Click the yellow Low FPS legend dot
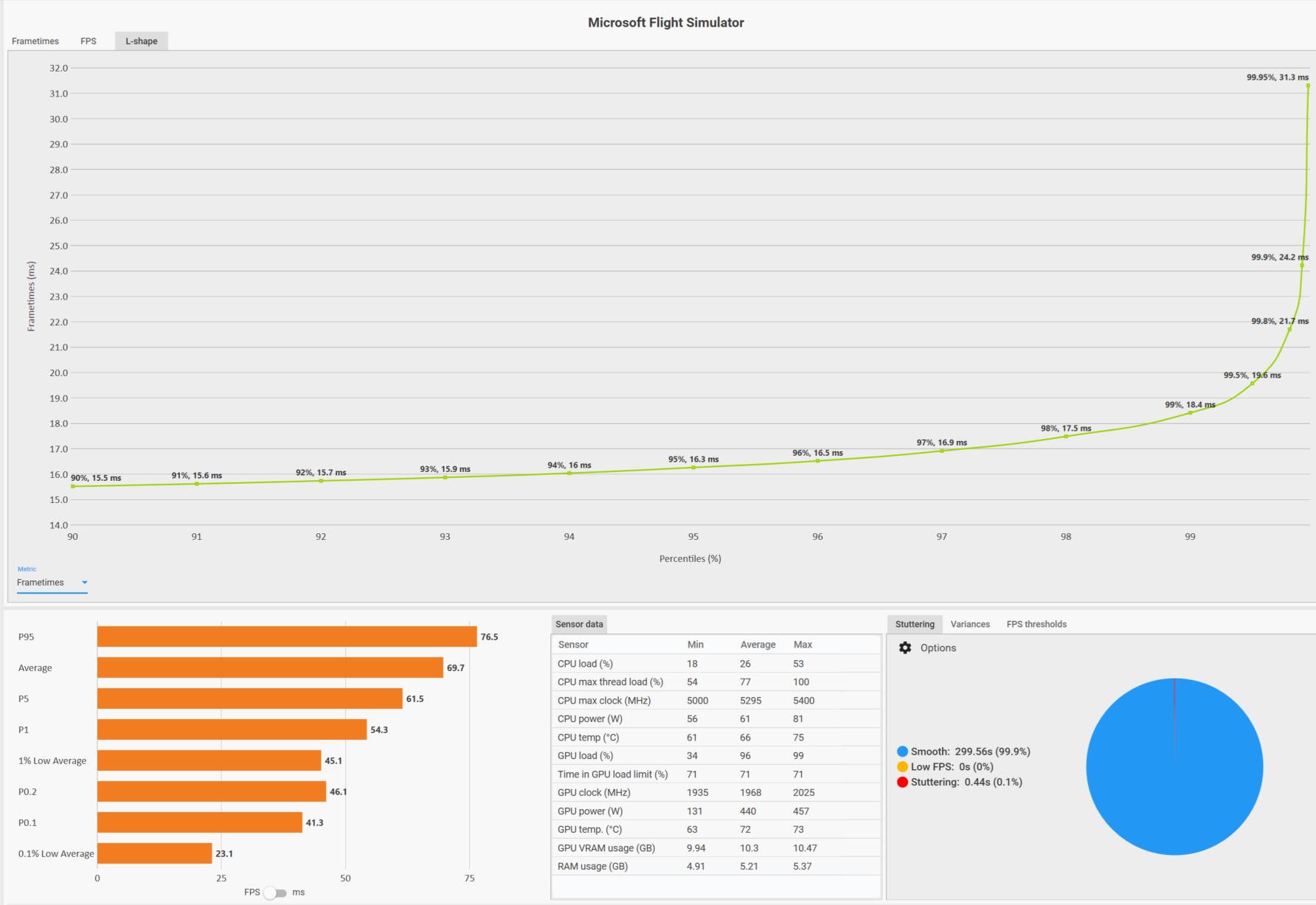 (x=902, y=767)
